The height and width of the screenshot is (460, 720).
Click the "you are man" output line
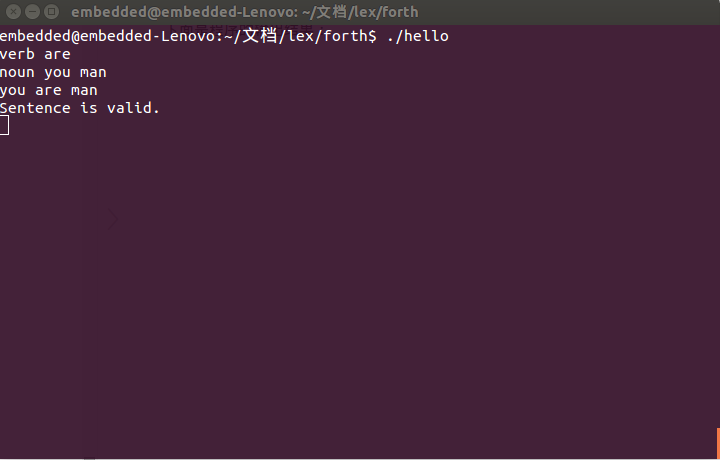(x=48, y=90)
